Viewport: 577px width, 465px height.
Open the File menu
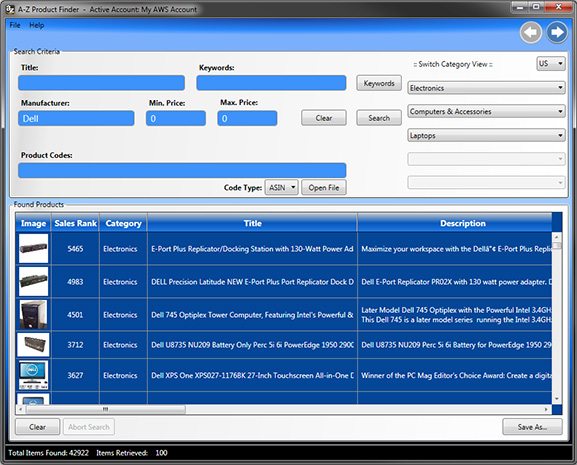pyautogui.click(x=15, y=25)
